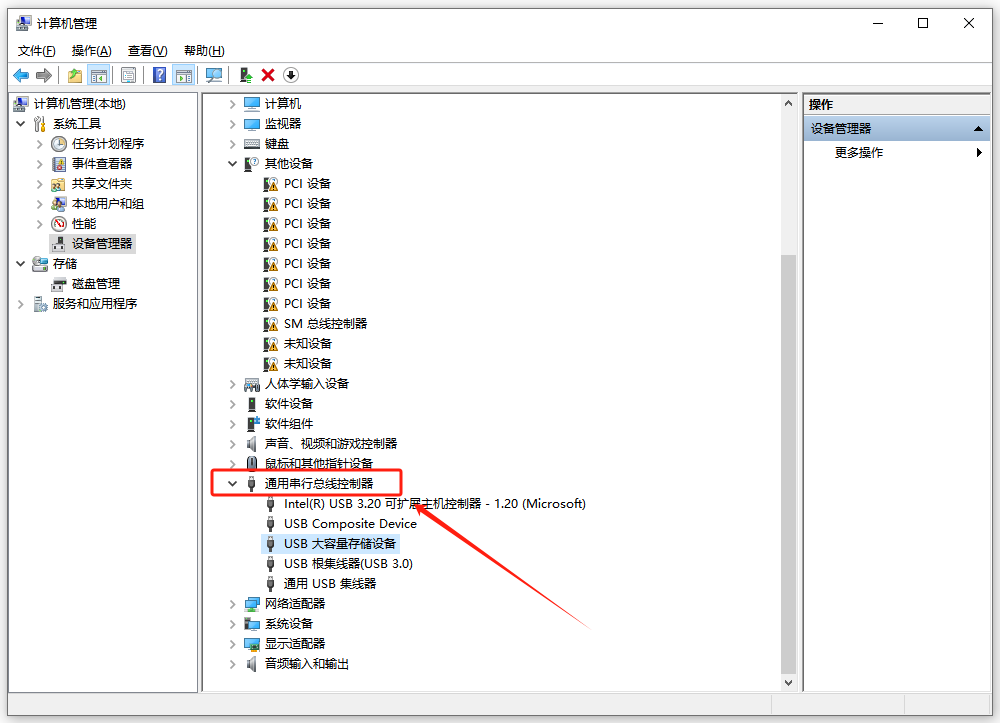Select 磁盘管理 in the left tree
This screenshot has height=723, width=1000.
pos(95,284)
